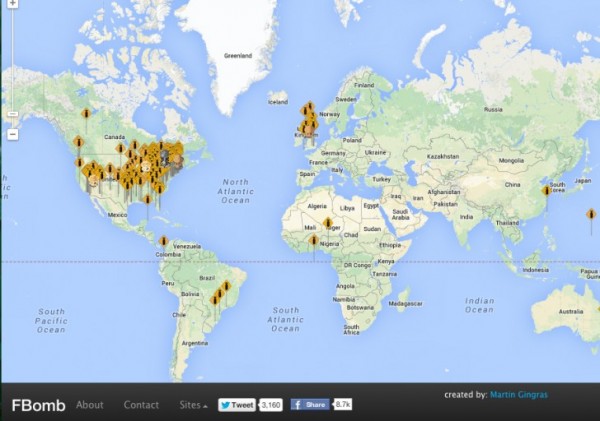This screenshot has height=421, width=600.
Task: Select the marker in Pacific south of Japan
Action: pyautogui.click(x=592, y=214)
